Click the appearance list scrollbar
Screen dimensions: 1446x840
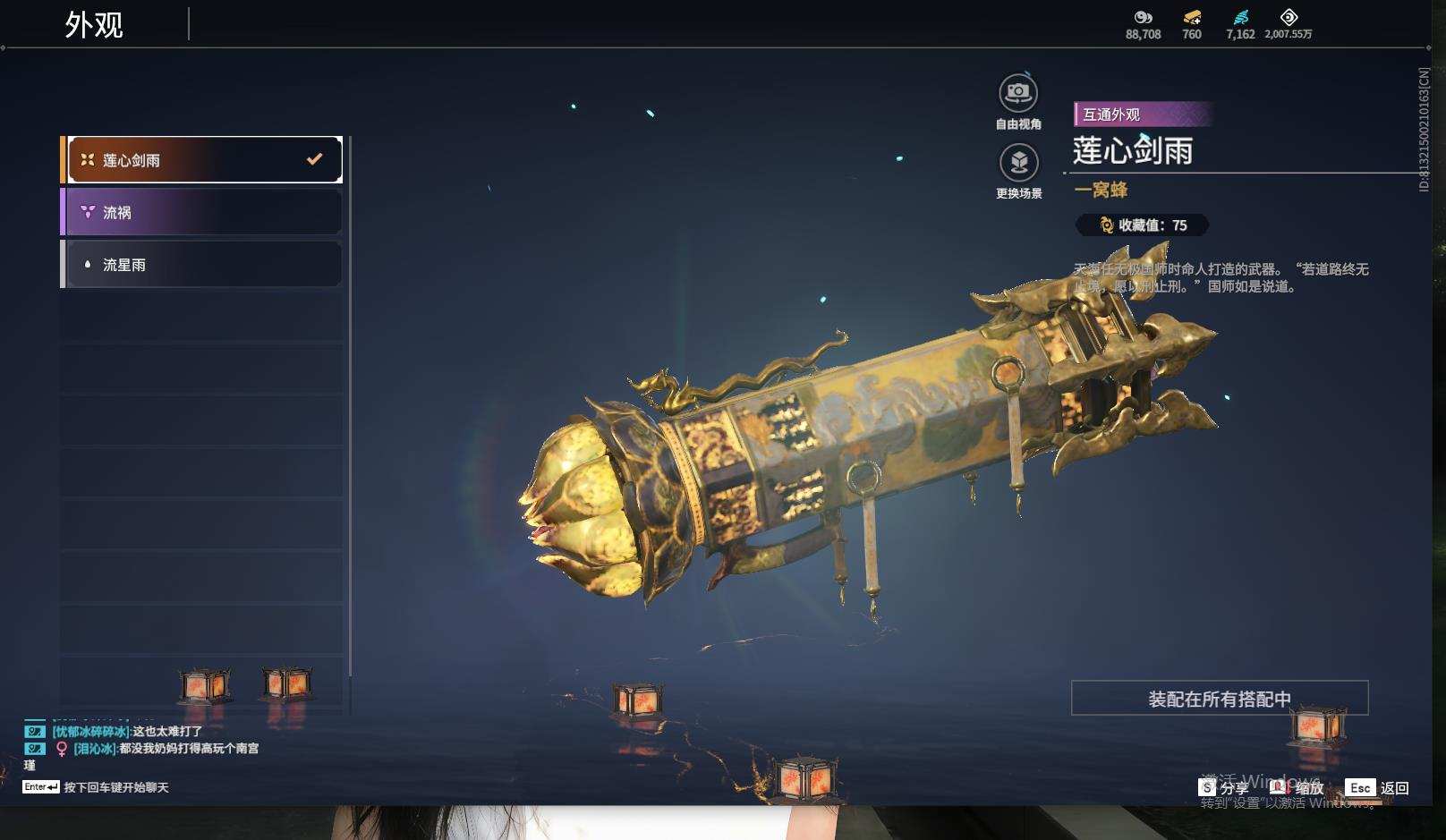[350, 406]
